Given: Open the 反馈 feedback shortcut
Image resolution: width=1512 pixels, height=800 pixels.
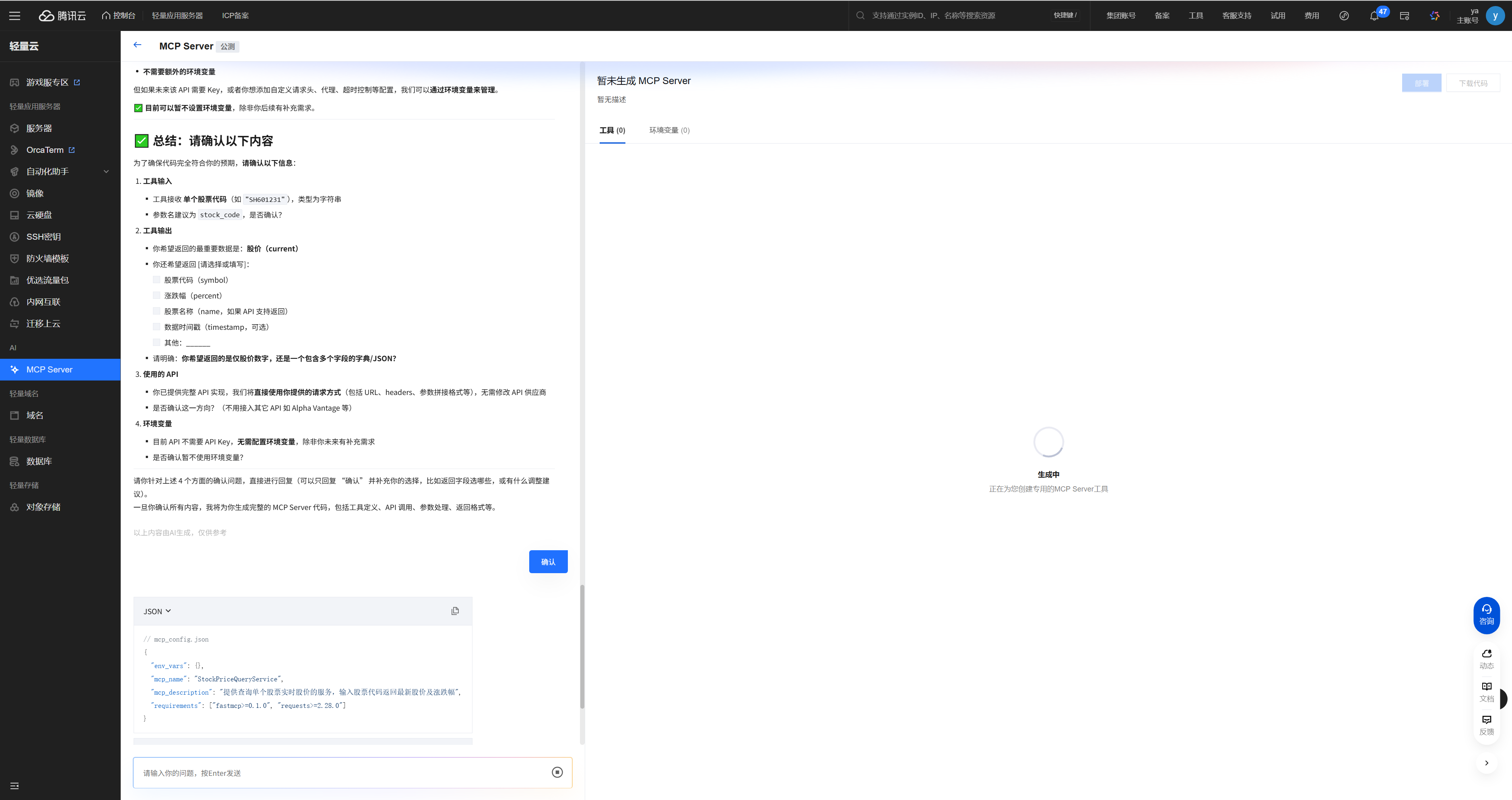Looking at the screenshot, I should [x=1486, y=725].
